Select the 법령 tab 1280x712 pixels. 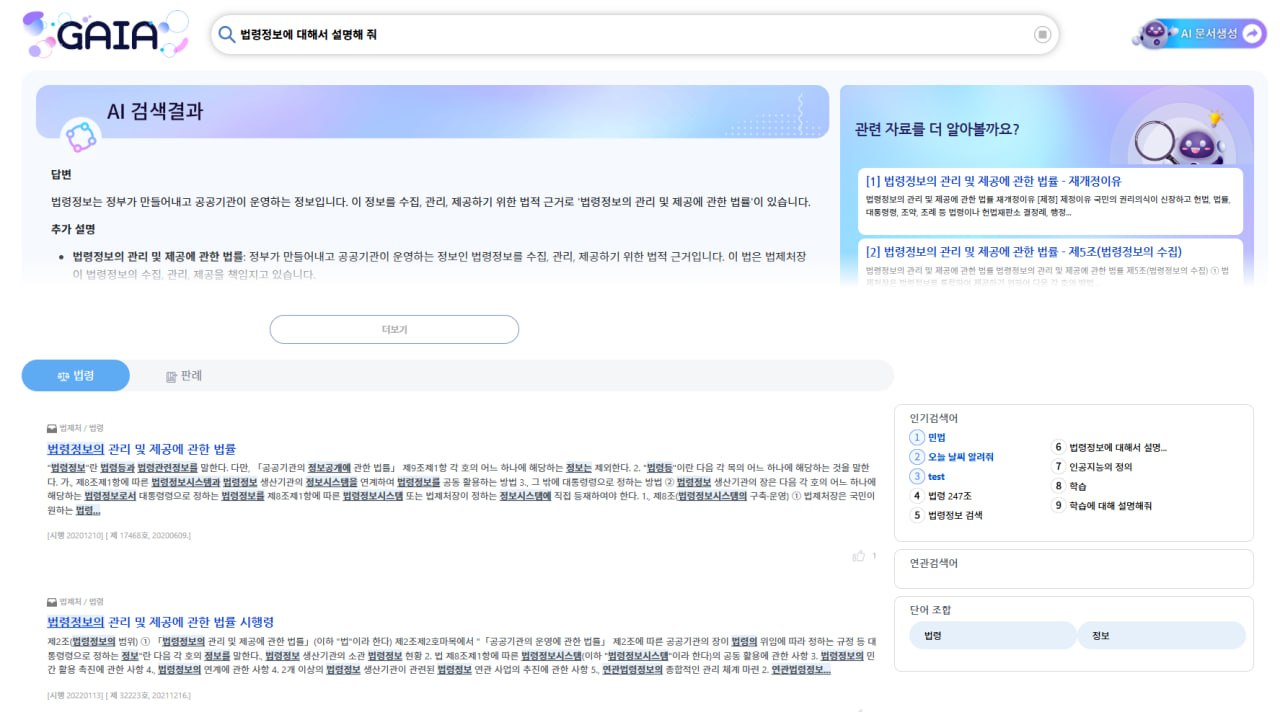pyautogui.click(x=76, y=376)
